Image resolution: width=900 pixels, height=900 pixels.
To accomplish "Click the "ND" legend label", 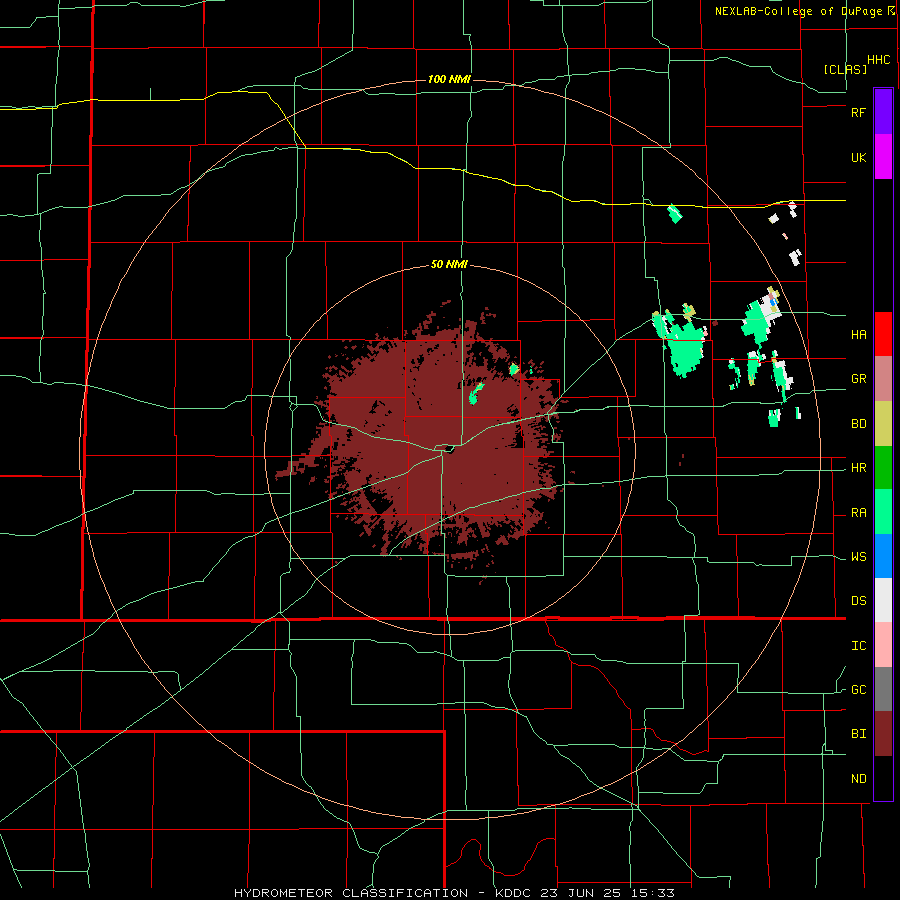I will pos(859,778).
